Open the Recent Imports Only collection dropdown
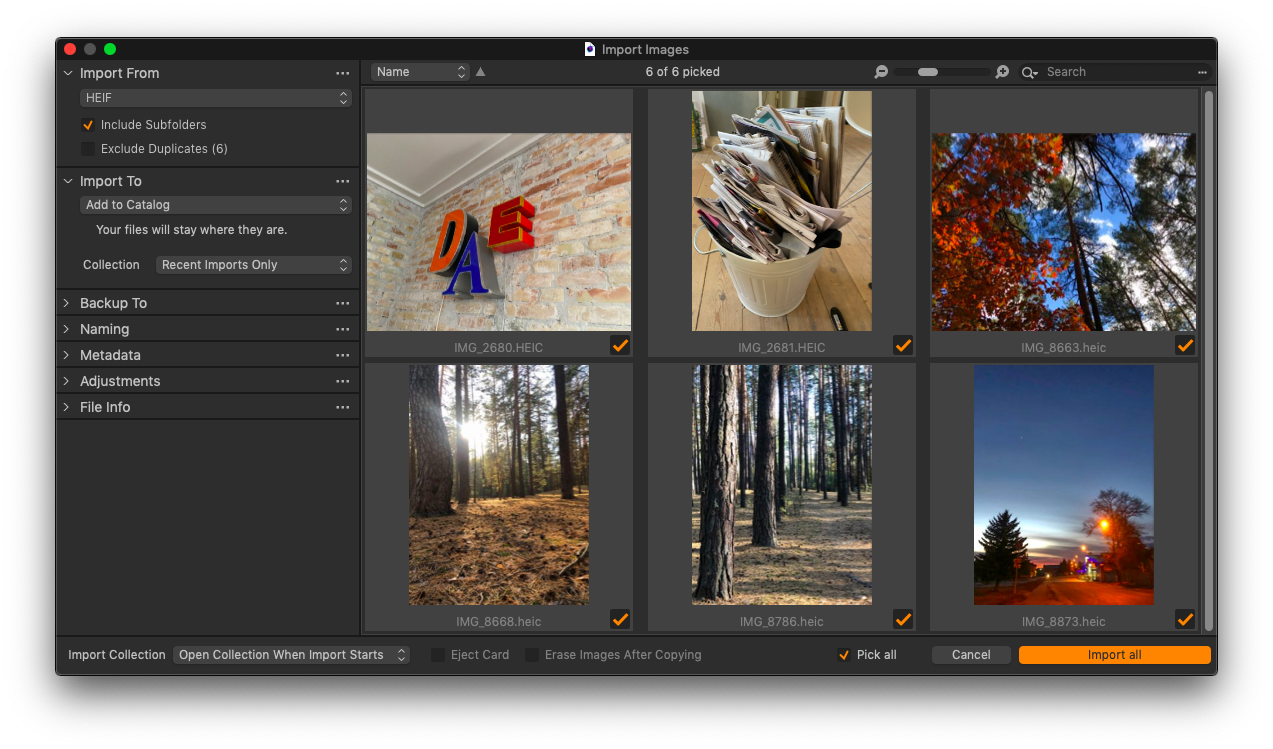The image size is (1273, 749). coord(254,265)
